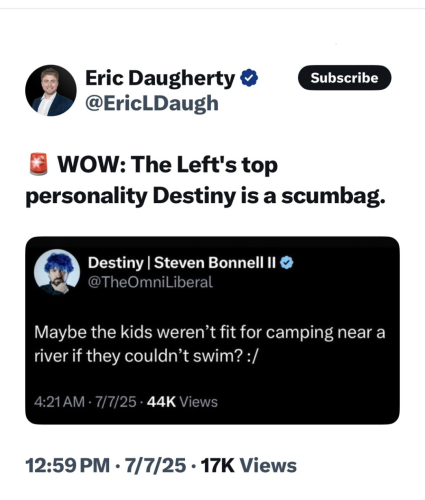Open Eric Daugherty's profile picture
The width and height of the screenshot is (425, 500).
click(51, 91)
